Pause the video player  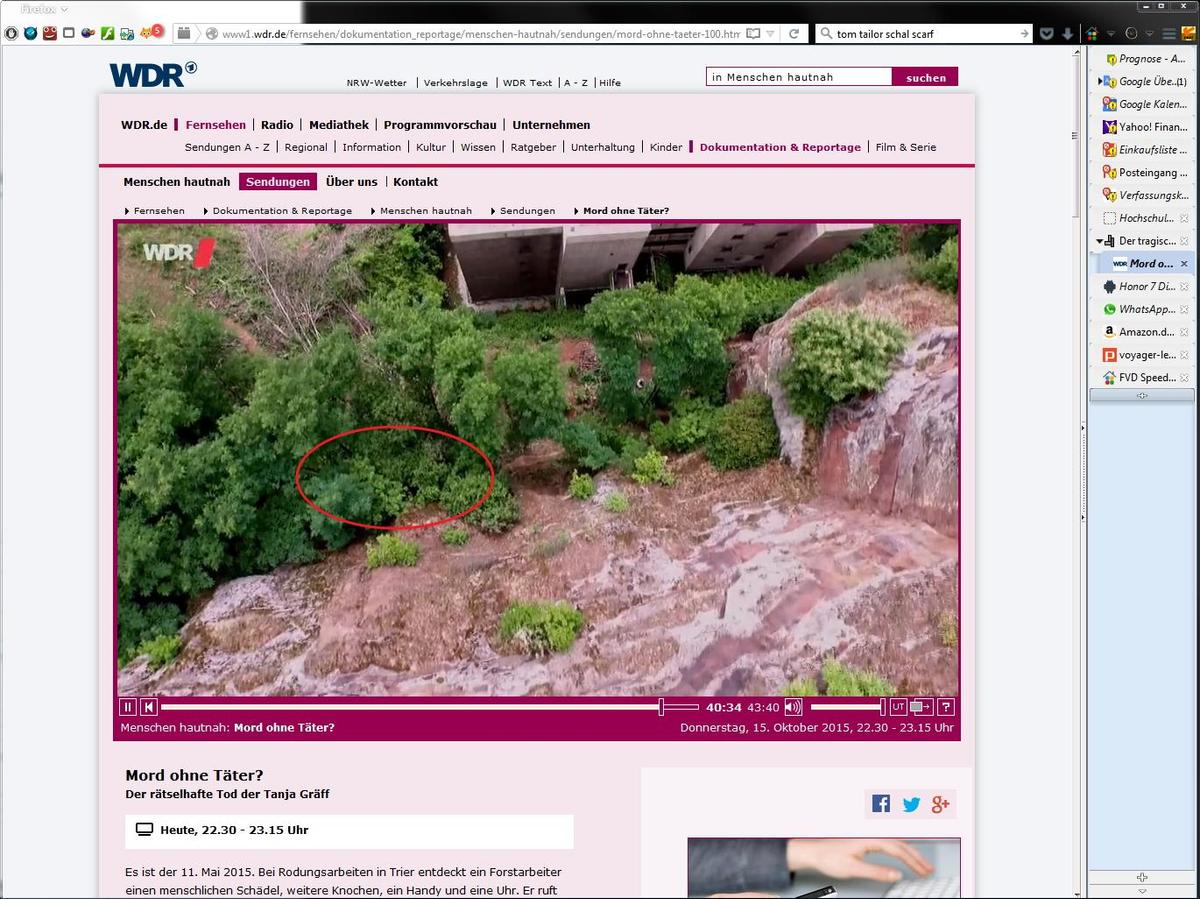pos(128,707)
